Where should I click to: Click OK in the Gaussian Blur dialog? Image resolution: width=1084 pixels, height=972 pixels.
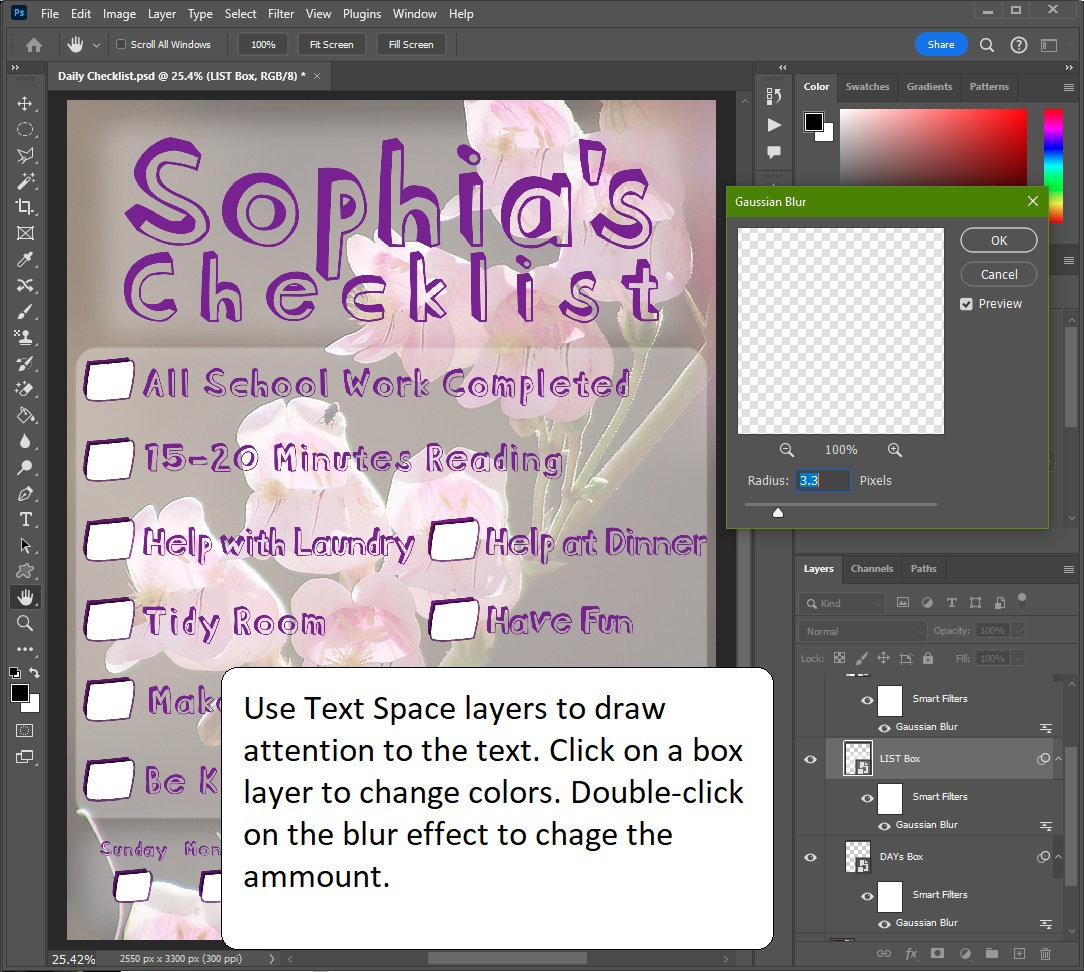coord(998,240)
